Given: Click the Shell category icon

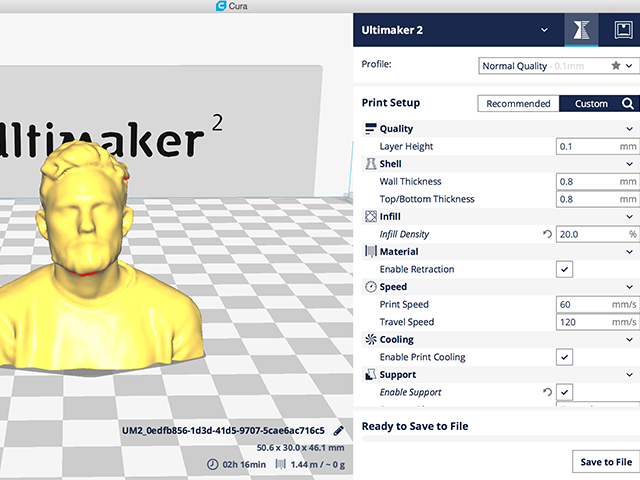Looking at the screenshot, I should click(x=370, y=164).
